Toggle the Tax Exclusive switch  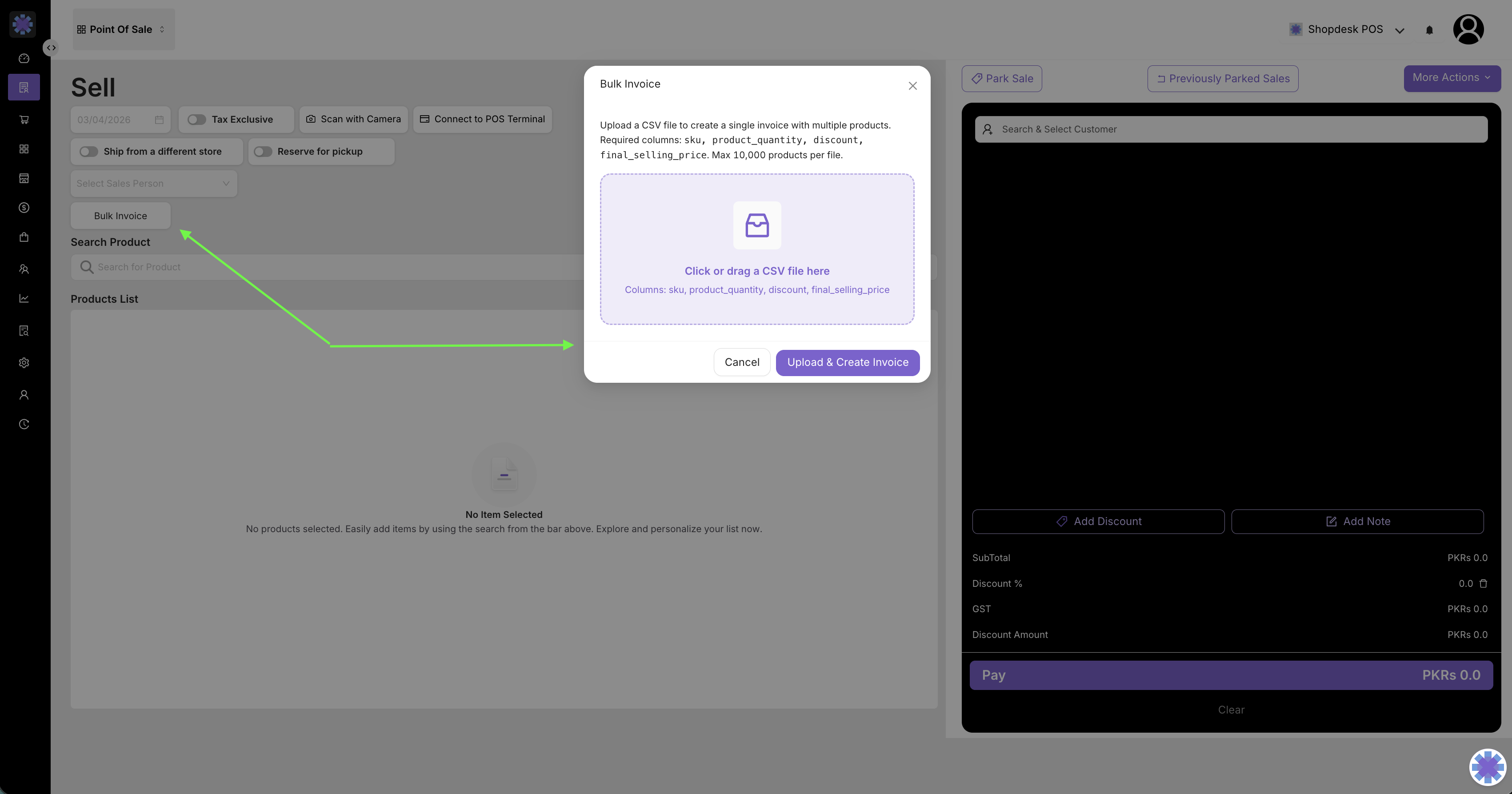196,120
